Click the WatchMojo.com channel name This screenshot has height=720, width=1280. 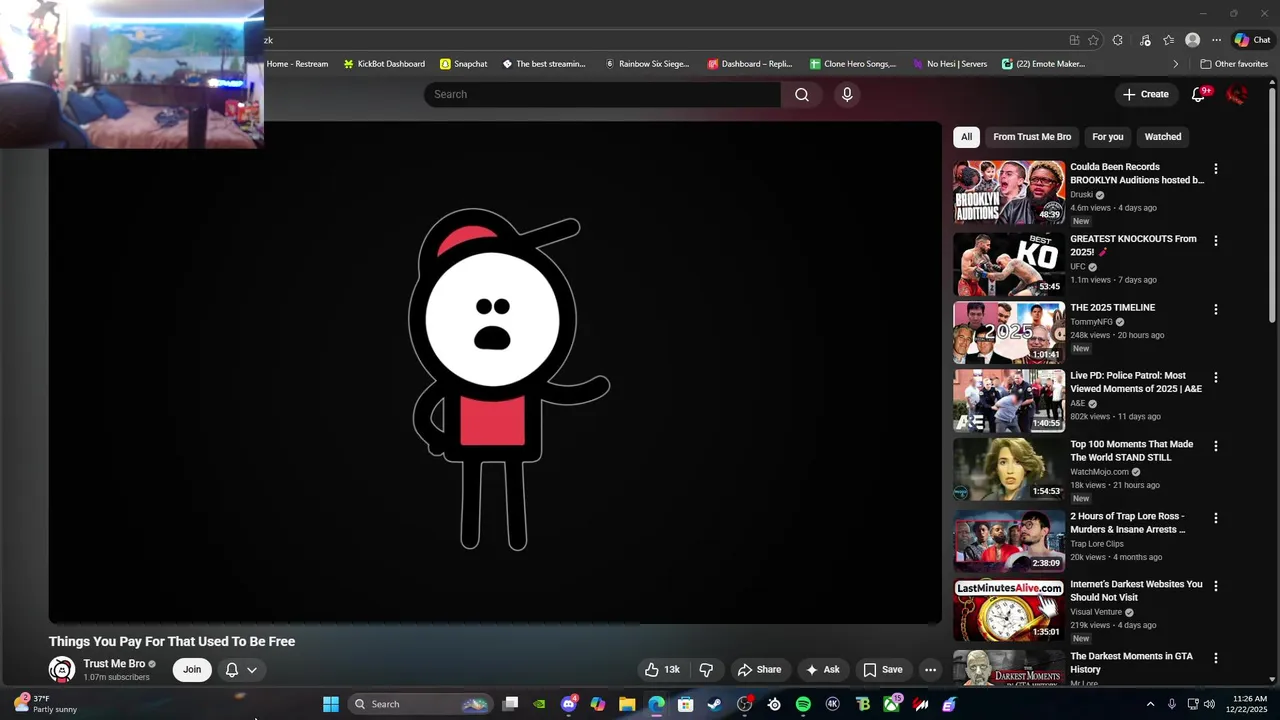click(1099, 472)
